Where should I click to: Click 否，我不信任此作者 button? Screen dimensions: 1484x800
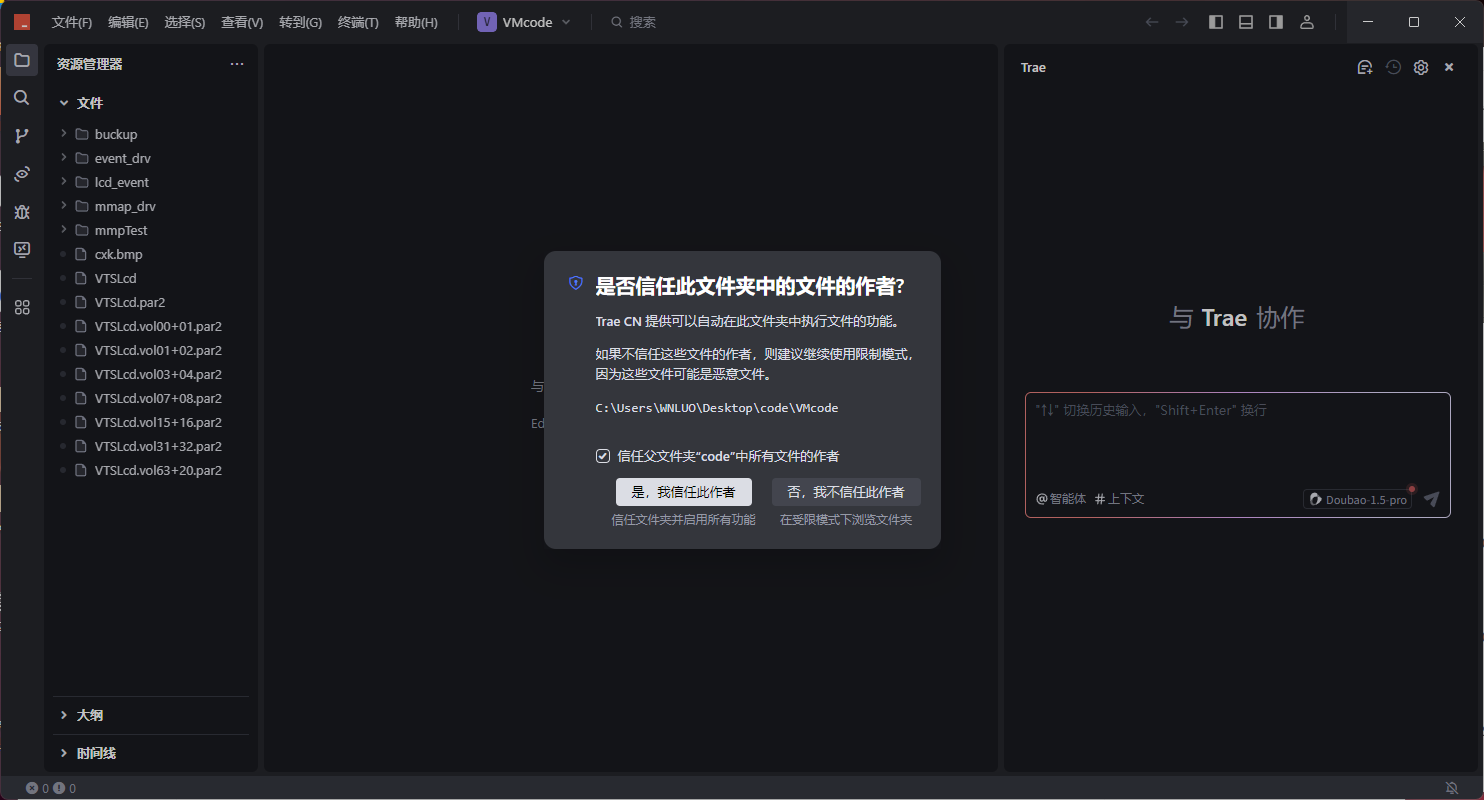click(846, 492)
